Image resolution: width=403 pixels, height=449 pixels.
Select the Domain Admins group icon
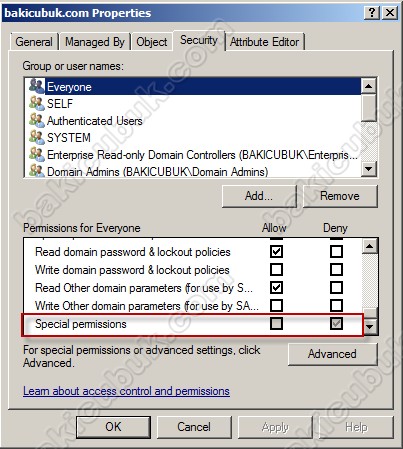[x=36, y=171]
